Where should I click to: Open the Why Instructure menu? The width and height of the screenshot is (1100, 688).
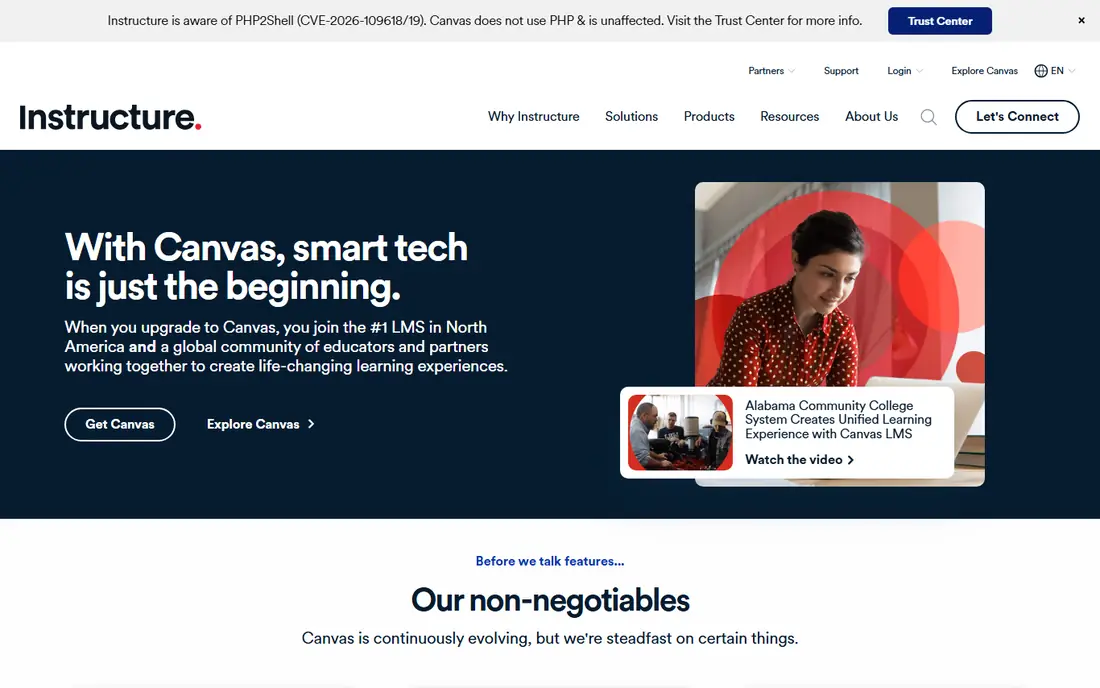534,116
